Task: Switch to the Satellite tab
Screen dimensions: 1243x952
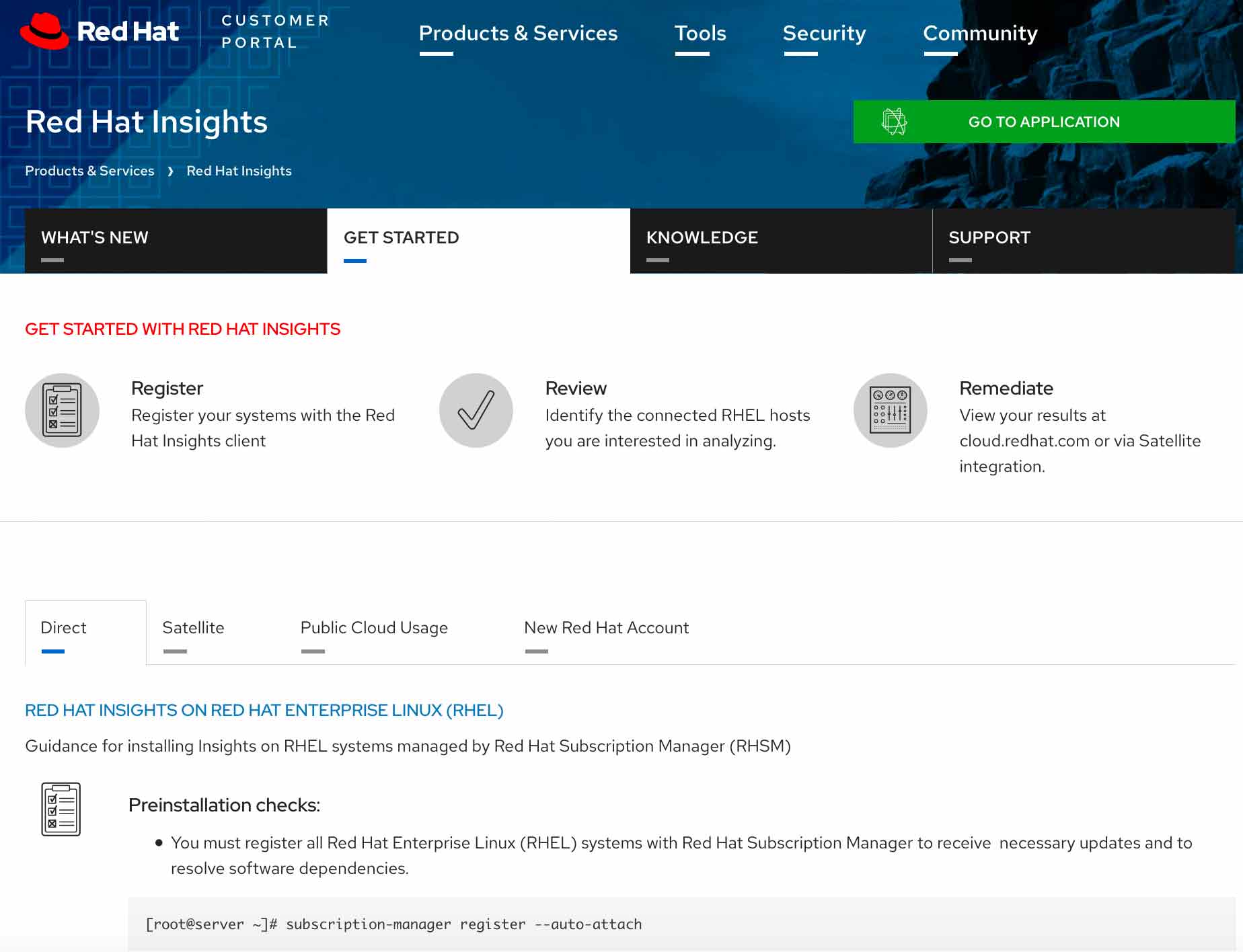Action: [193, 627]
